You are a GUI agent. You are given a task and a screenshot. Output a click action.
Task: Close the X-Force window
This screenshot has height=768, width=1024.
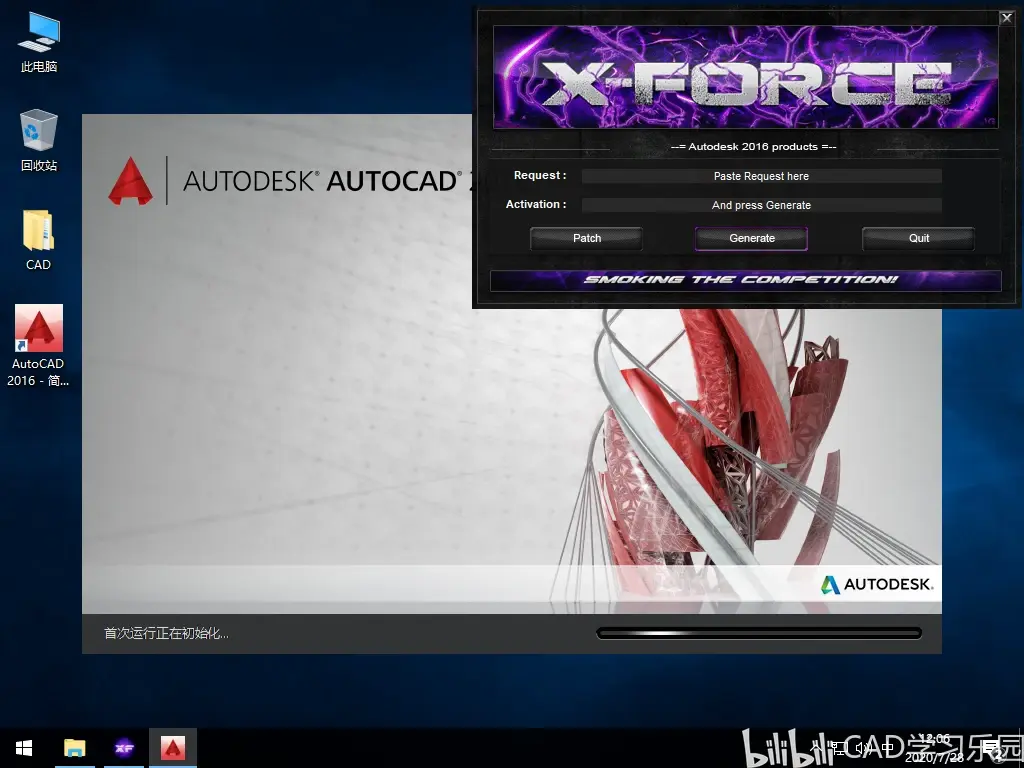coord(1007,18)
